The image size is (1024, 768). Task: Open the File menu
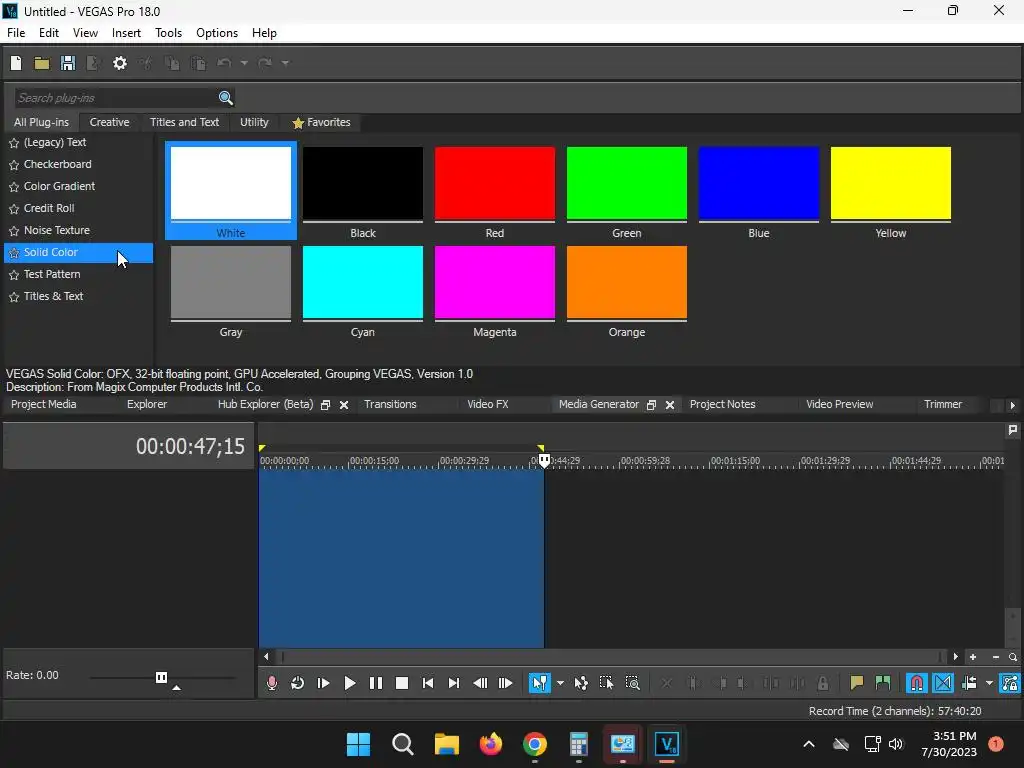[x=16, y=33]
